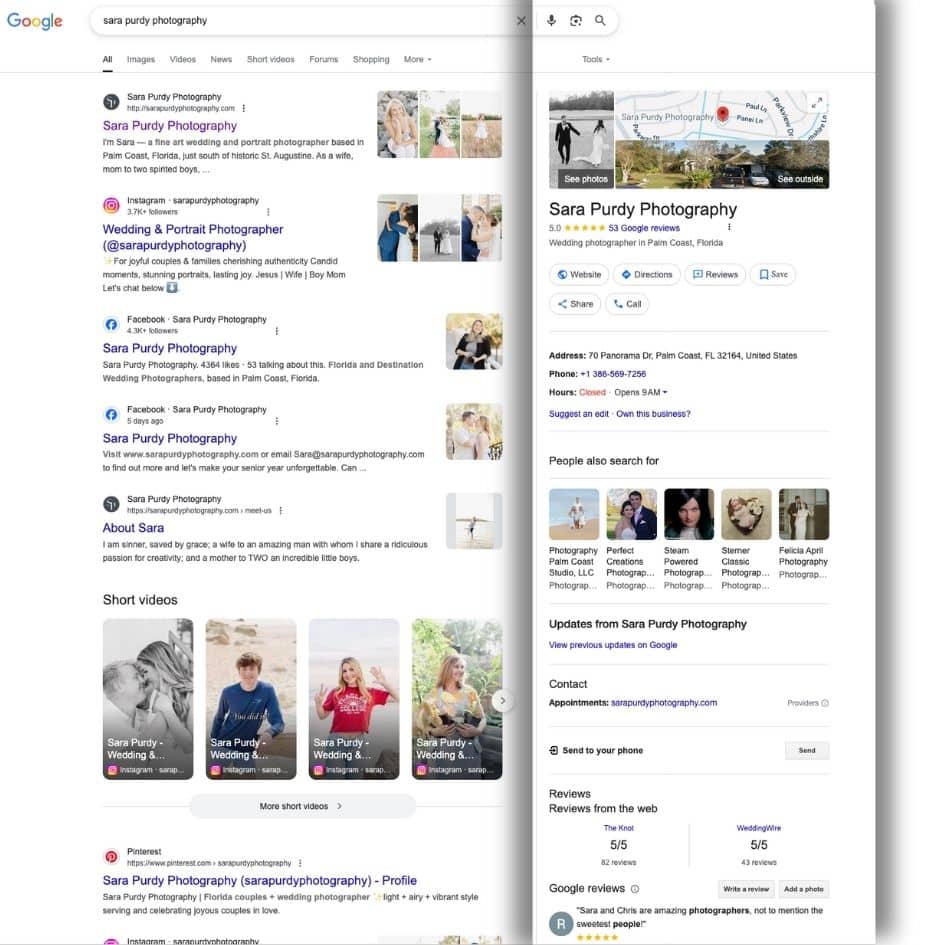Open Sara Purdy Photography Pinterest Profile link
The image size is (945, 945).
[260, 881]
